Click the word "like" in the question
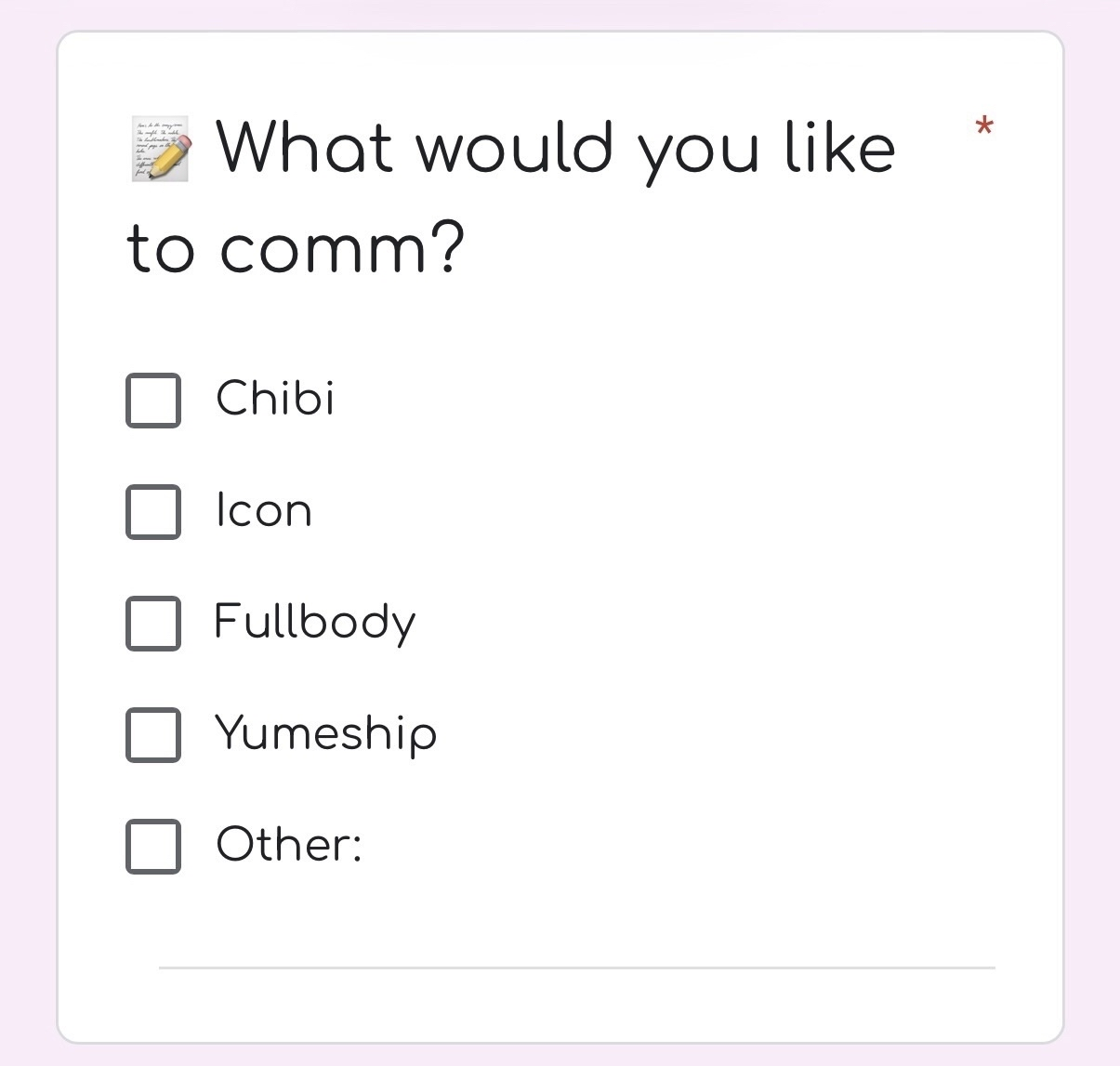The width and height of the screenshot is (1120, 1066). point(840,149)
